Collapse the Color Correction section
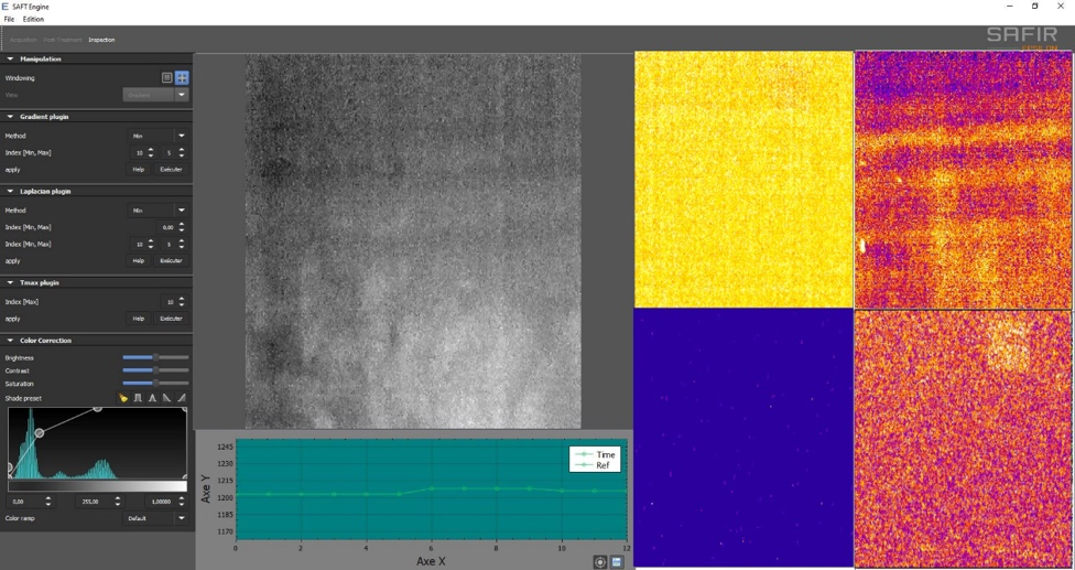 [10, 341]
